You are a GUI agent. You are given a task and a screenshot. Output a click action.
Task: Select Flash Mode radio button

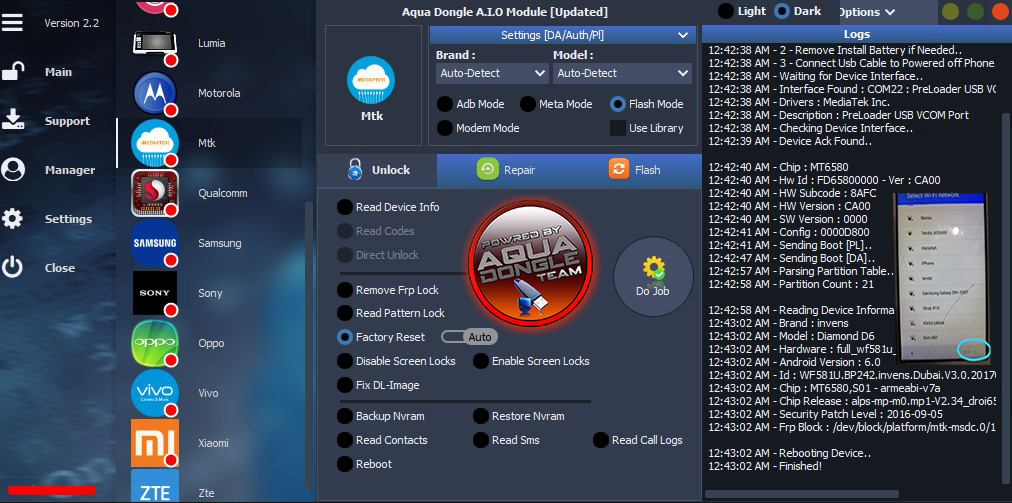[618, 104]
